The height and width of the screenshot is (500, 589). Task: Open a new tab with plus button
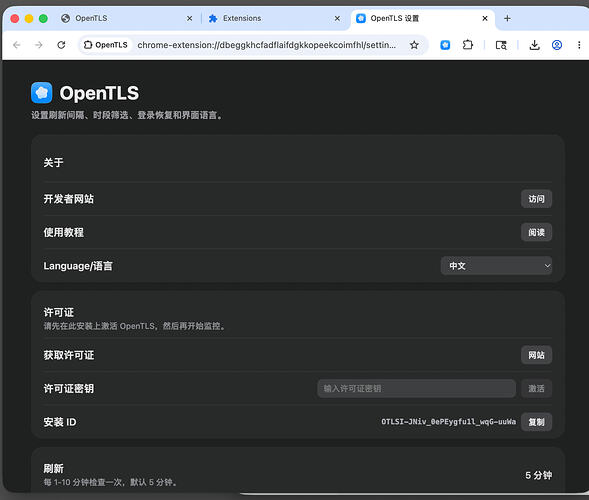pos(507,18)
